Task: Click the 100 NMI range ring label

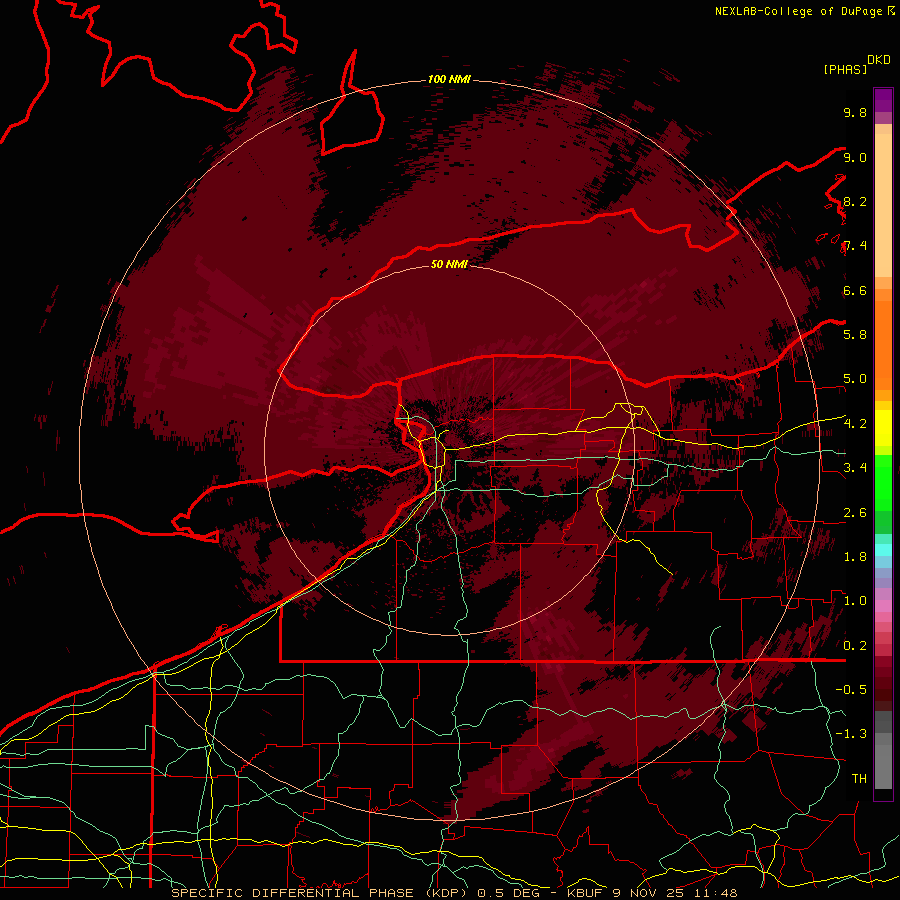Action: 449,79
